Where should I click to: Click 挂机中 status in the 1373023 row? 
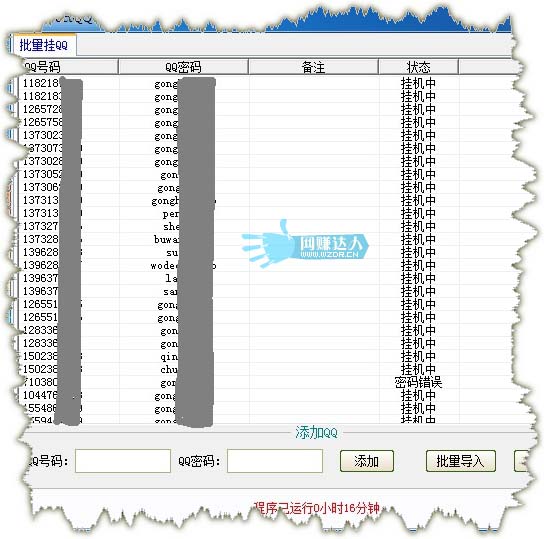(x=418, y=135)
